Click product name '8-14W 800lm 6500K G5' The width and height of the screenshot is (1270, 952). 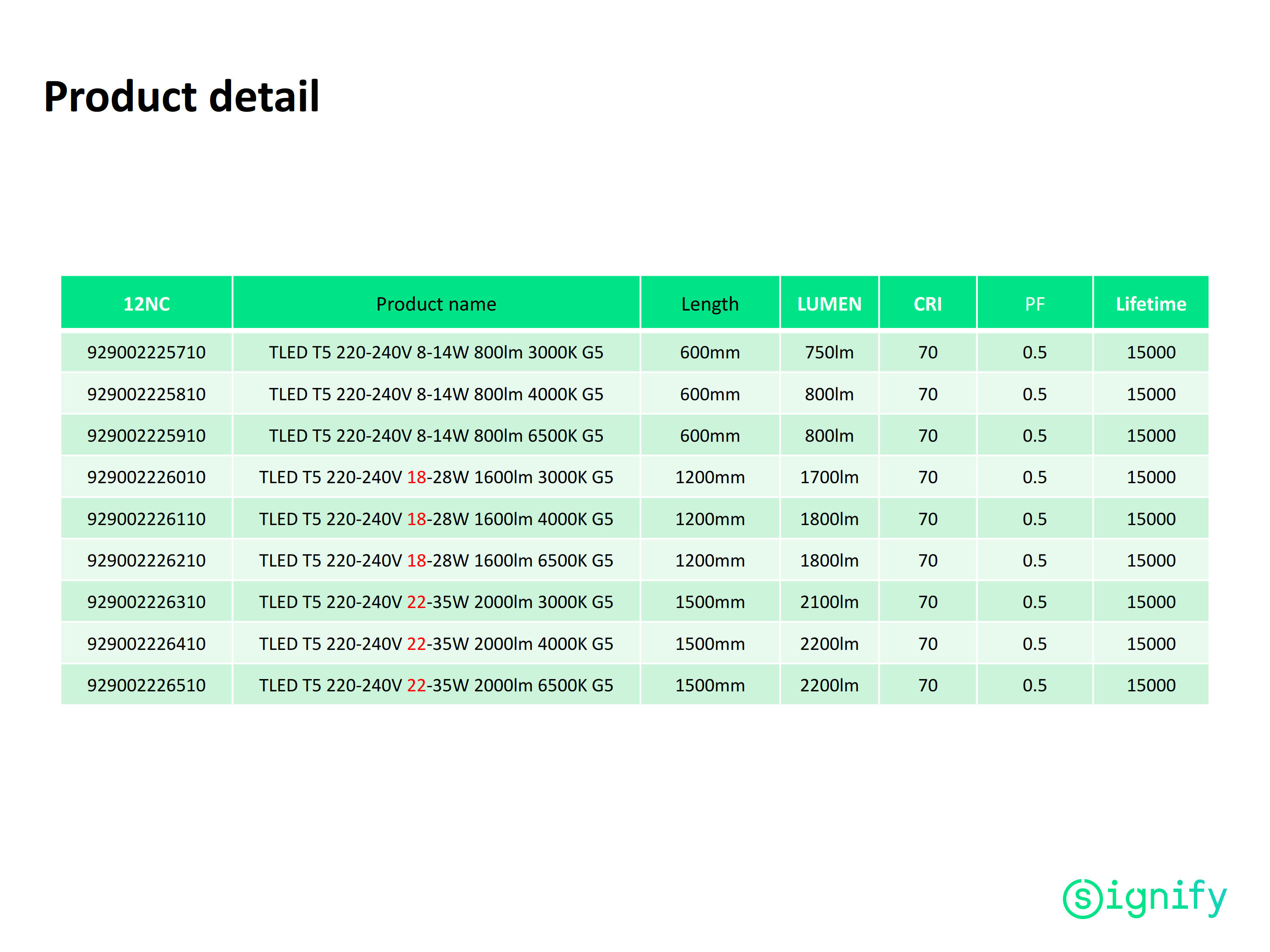click(x=436, y=435)
